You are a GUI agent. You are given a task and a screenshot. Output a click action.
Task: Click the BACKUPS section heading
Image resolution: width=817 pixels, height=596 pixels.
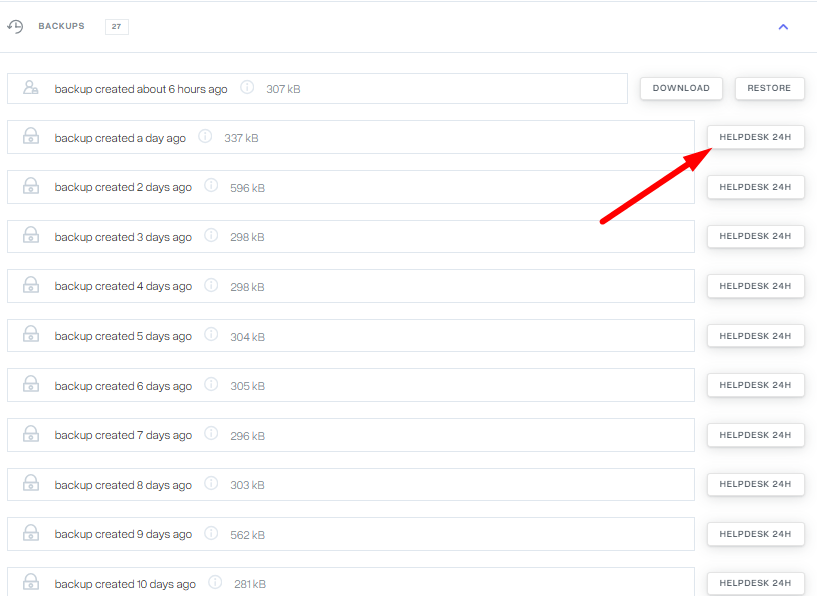(61, 26)
